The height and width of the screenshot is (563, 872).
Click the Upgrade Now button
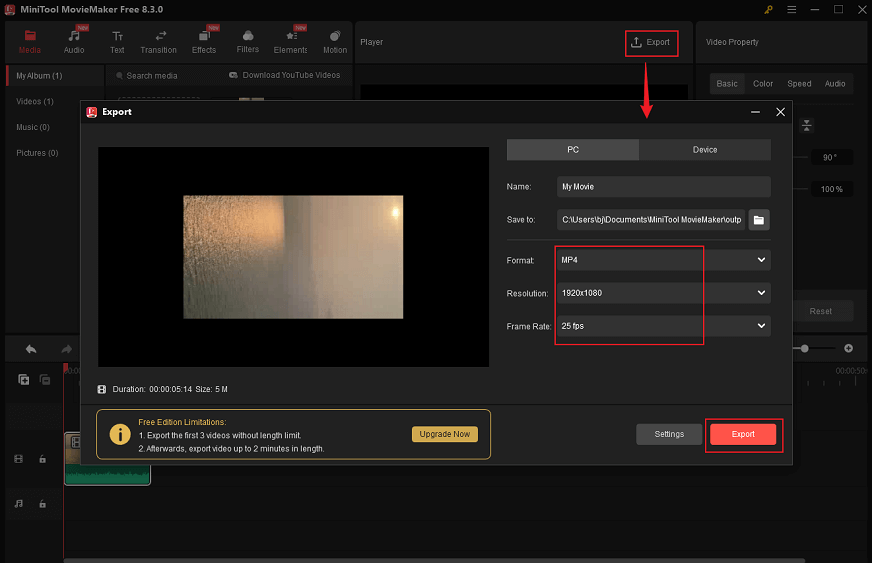444,434
